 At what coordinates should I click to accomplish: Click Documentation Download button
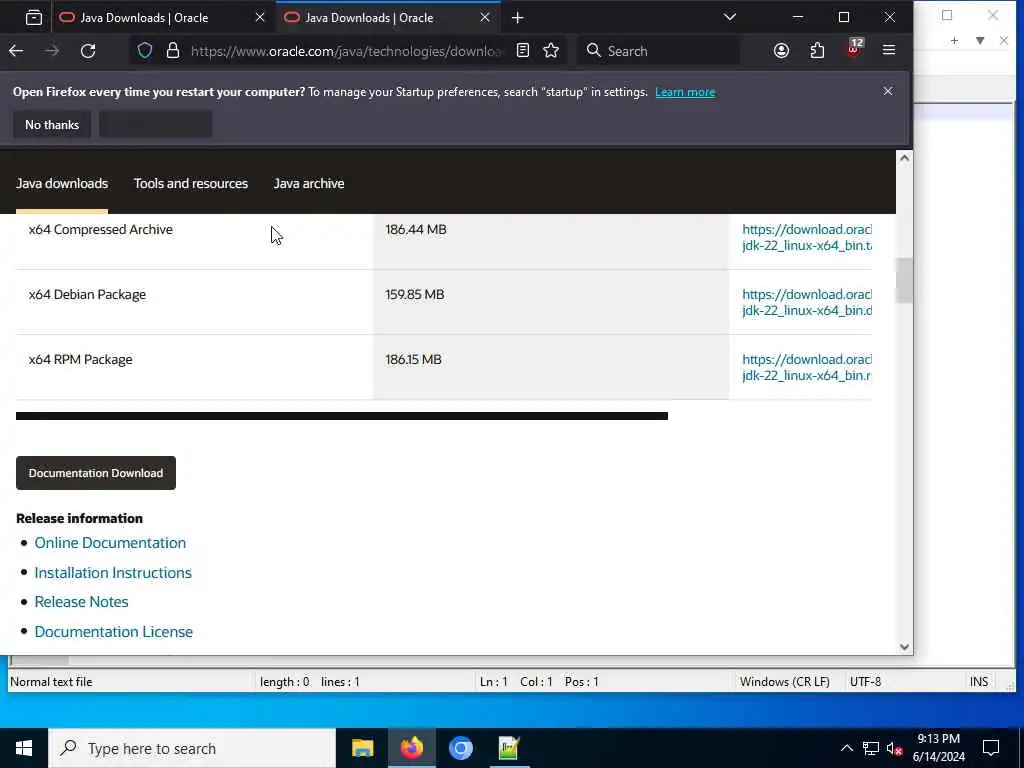[96, 473]
